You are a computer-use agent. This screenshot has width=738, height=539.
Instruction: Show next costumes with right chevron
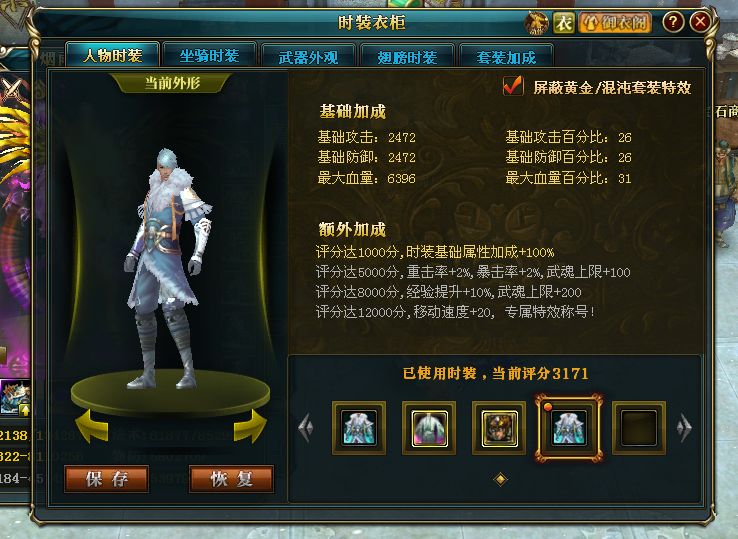(684, 427)
